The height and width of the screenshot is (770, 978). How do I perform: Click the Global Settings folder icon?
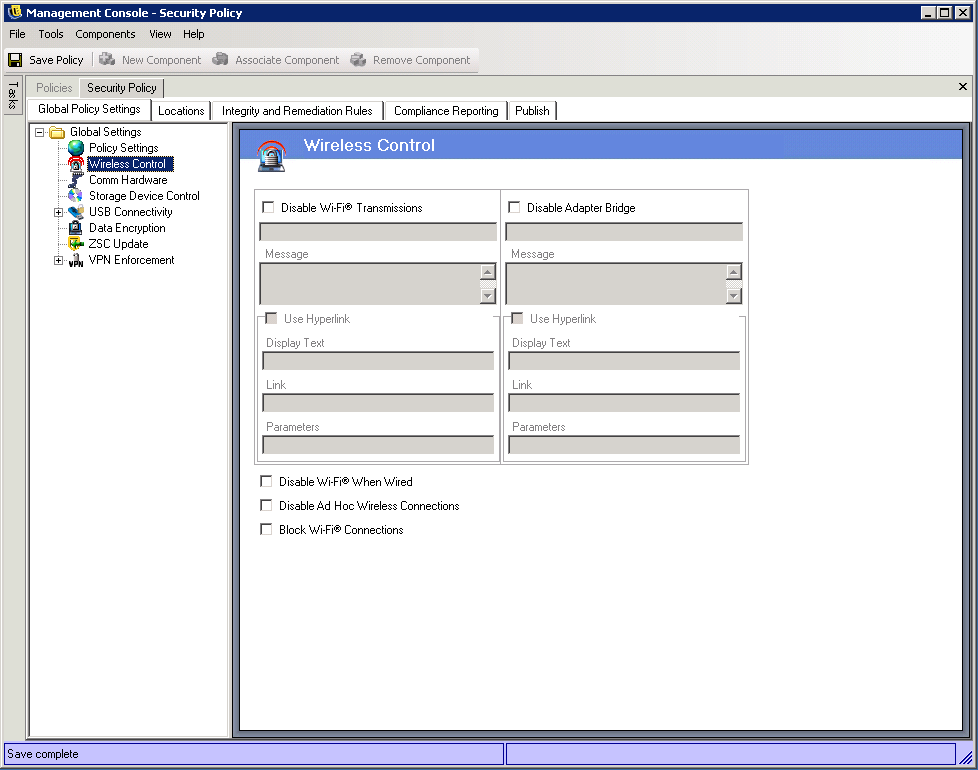(x=57, y=132)
